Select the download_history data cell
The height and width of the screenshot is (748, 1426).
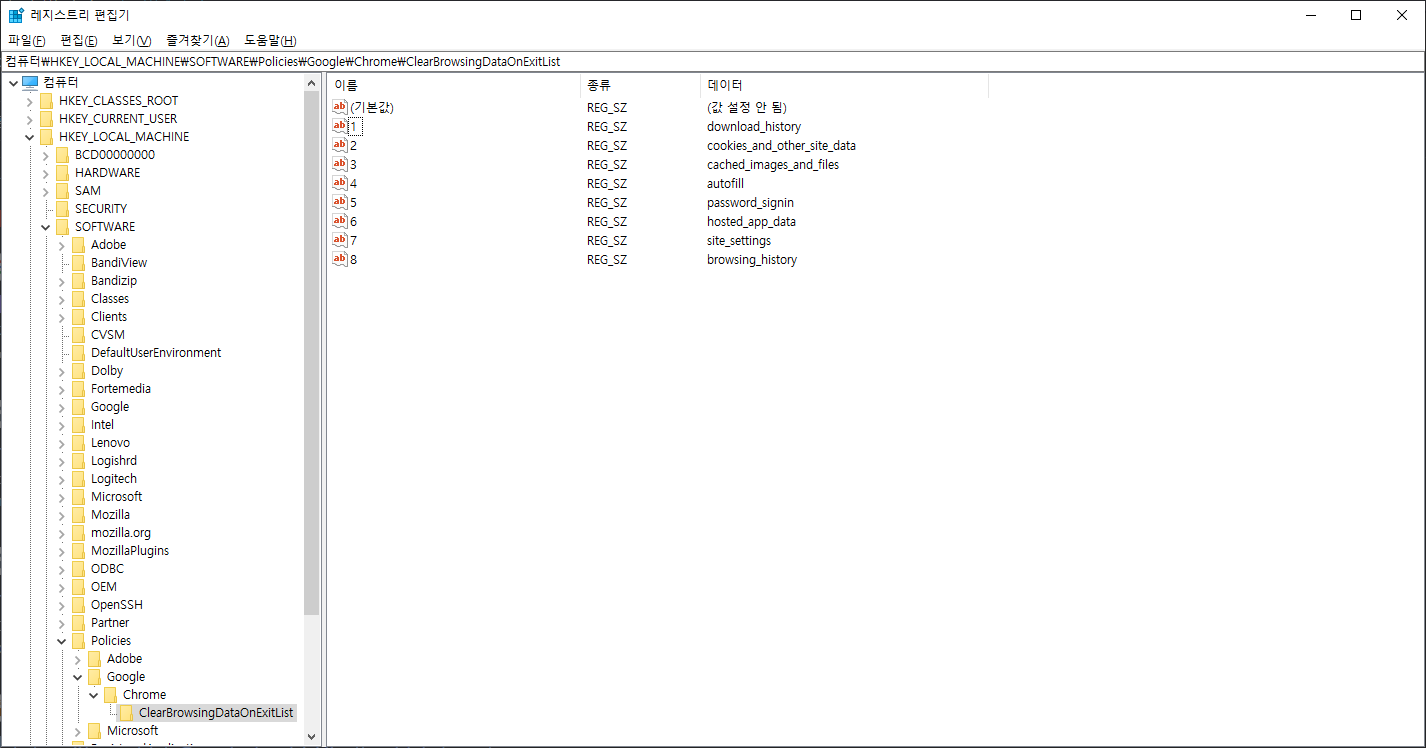(x=754, y=127)
